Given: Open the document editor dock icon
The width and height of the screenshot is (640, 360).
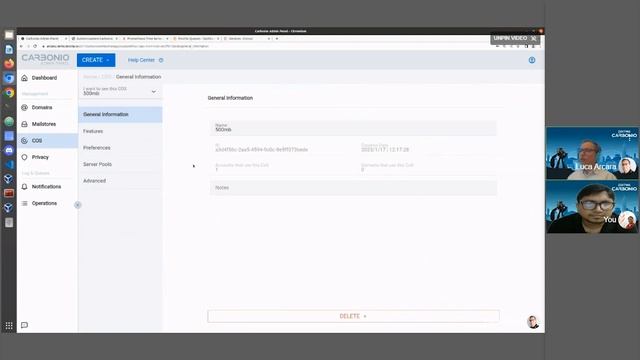Looking at the screenshot, I should (x=9, y=50).
